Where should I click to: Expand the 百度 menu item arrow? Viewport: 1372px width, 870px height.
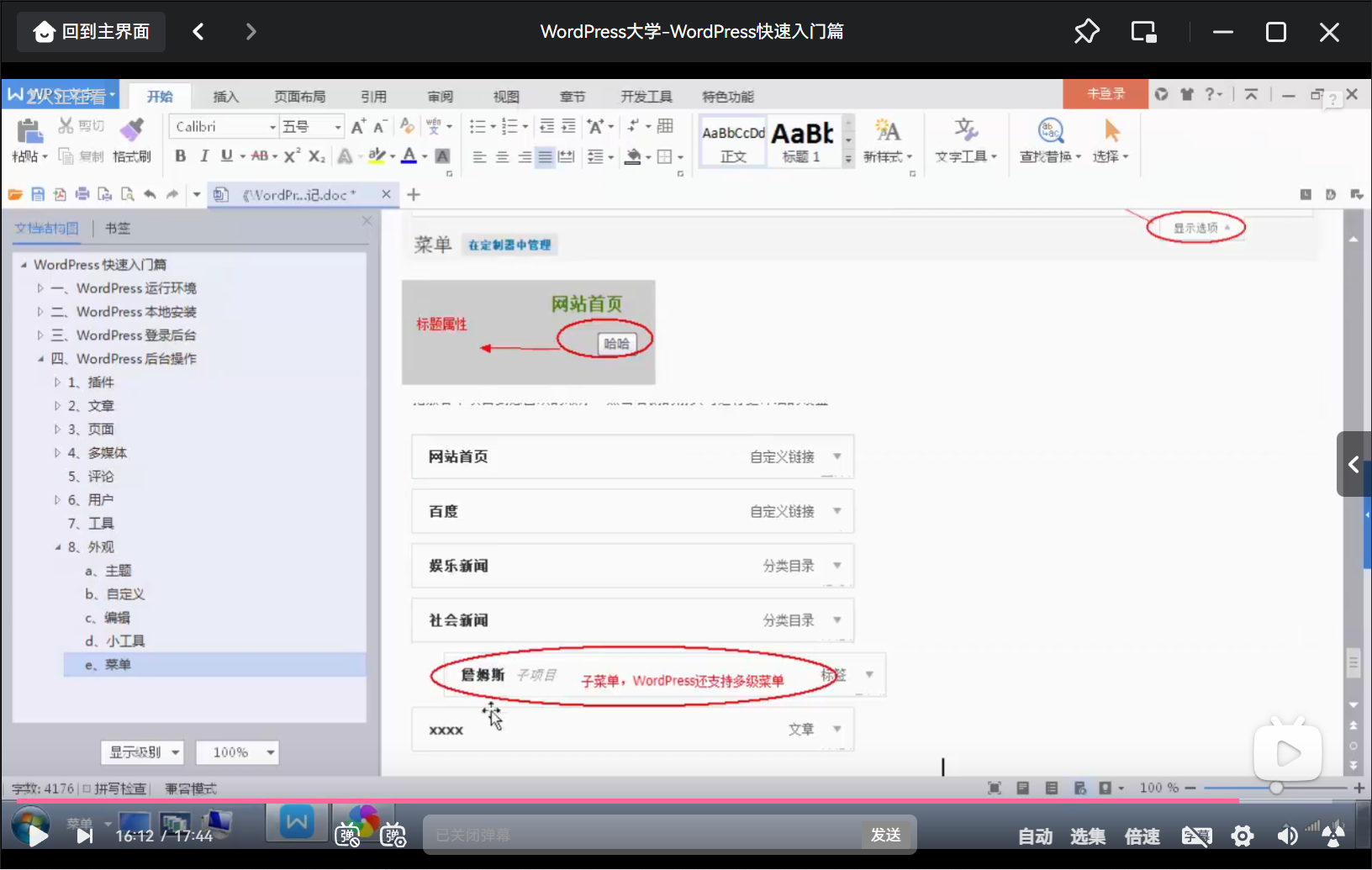point(837,511)
